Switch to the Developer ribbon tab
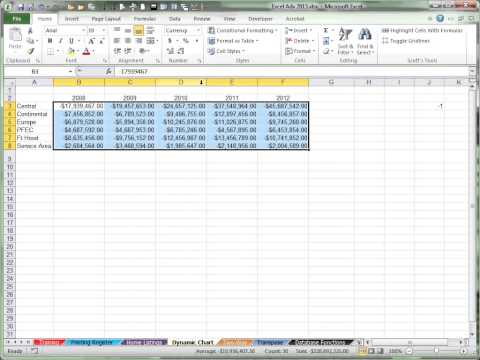Image resolution: width=480 pixels, height=360 pixels. [x=260, y=19]
